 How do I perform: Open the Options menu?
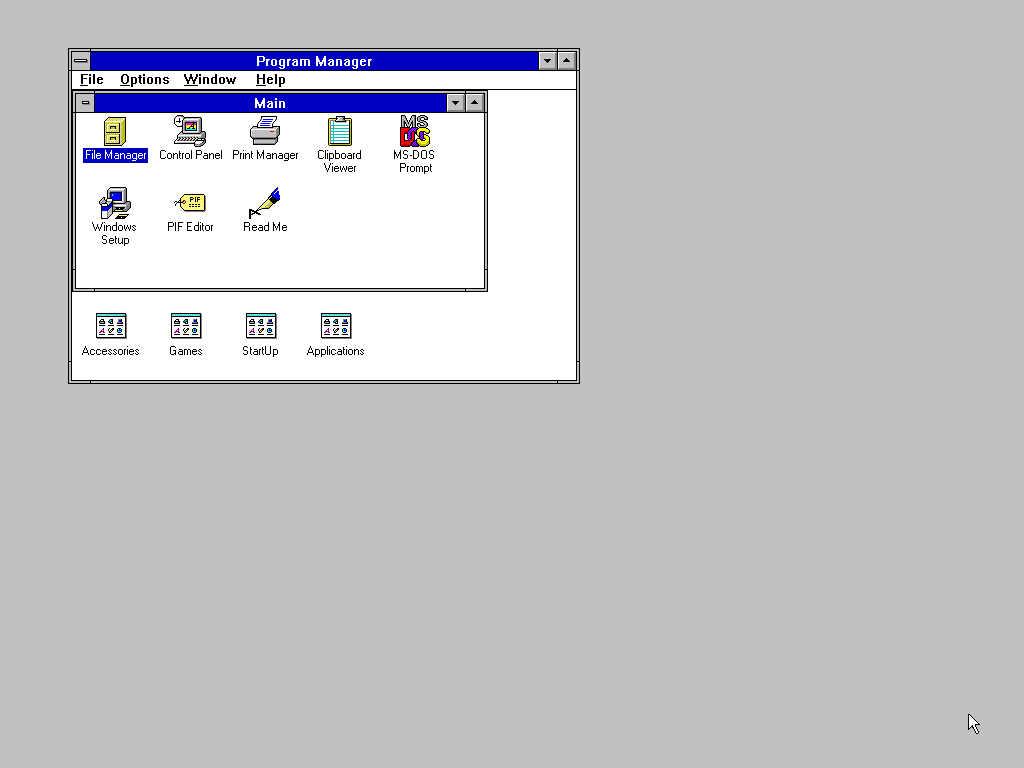[144, 80]
